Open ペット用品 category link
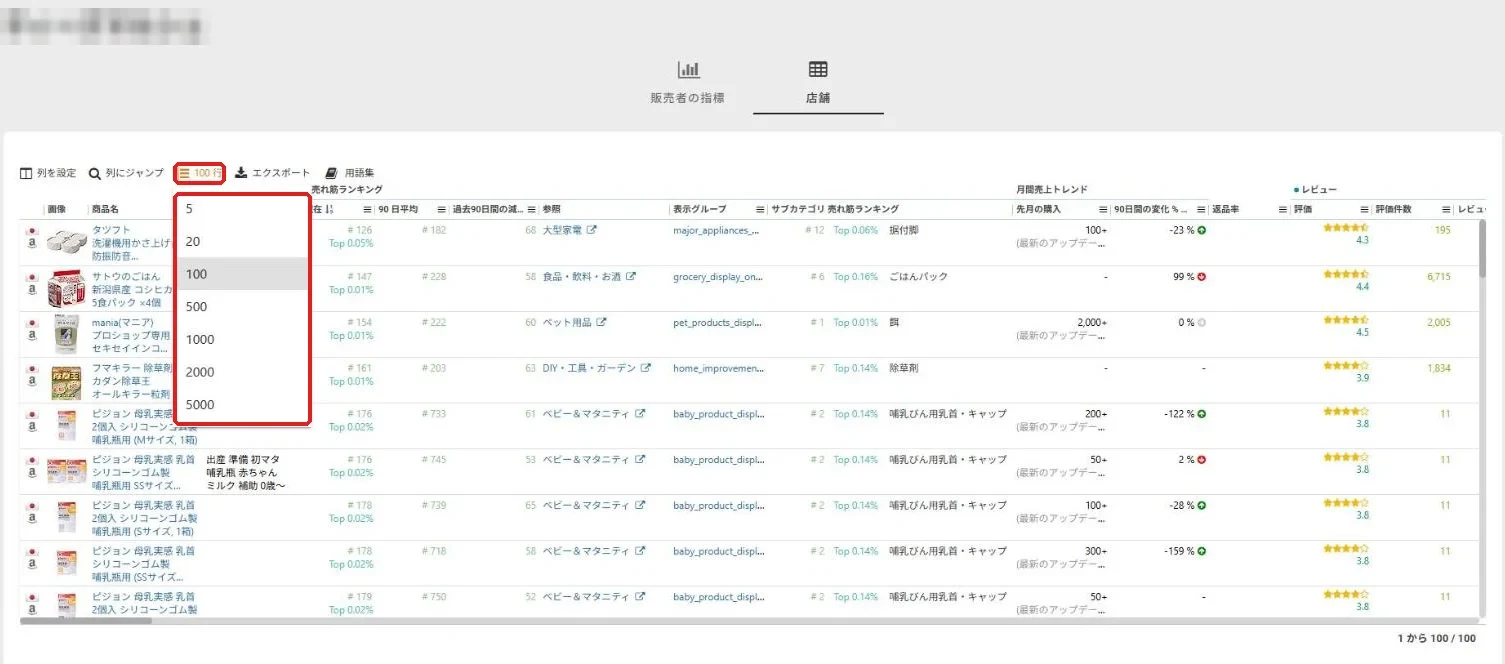The image size is (1505, 664). pyautogui.click(x=567, y=322)
